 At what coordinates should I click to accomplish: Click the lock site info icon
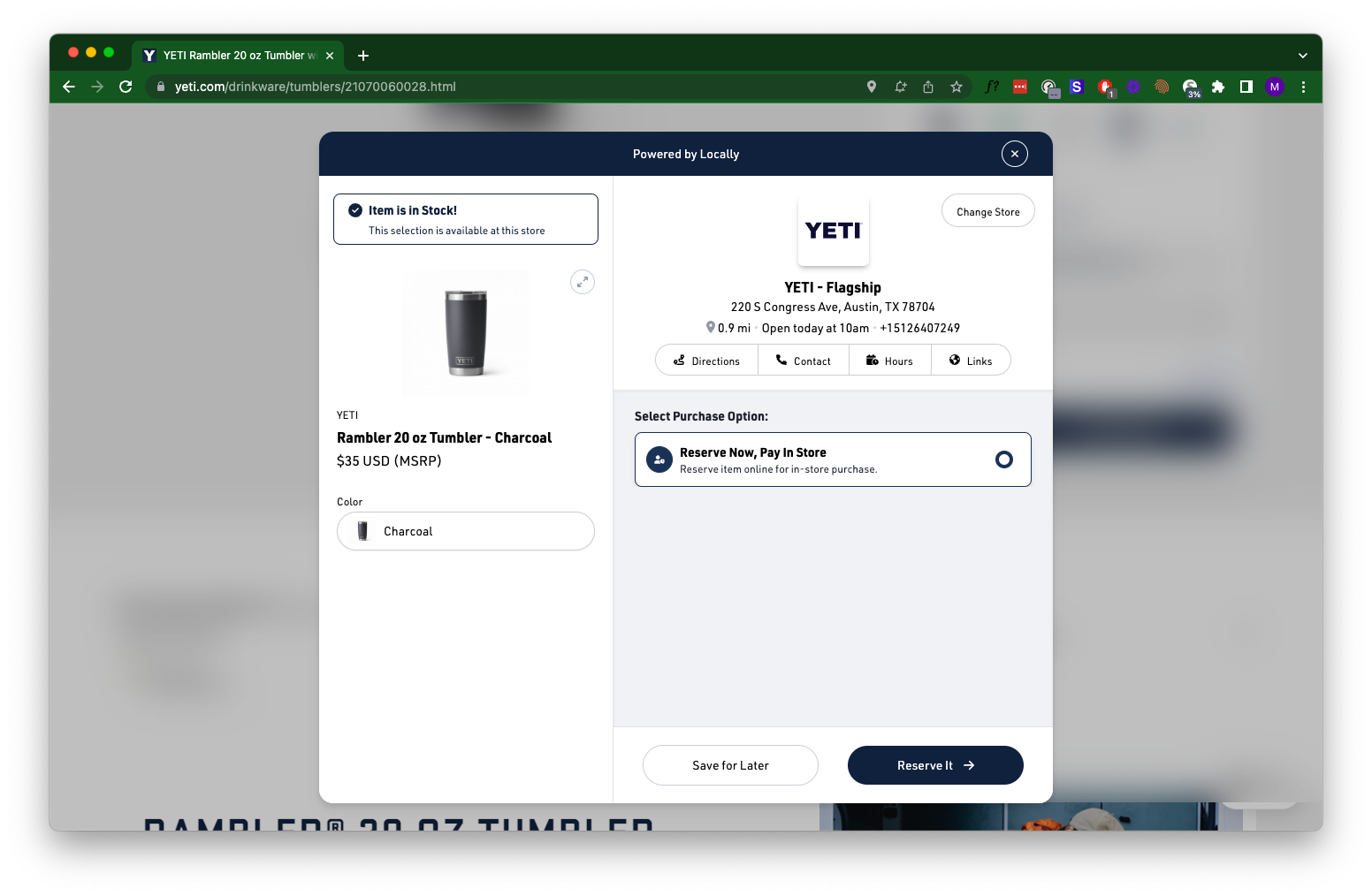pos(161,87)
